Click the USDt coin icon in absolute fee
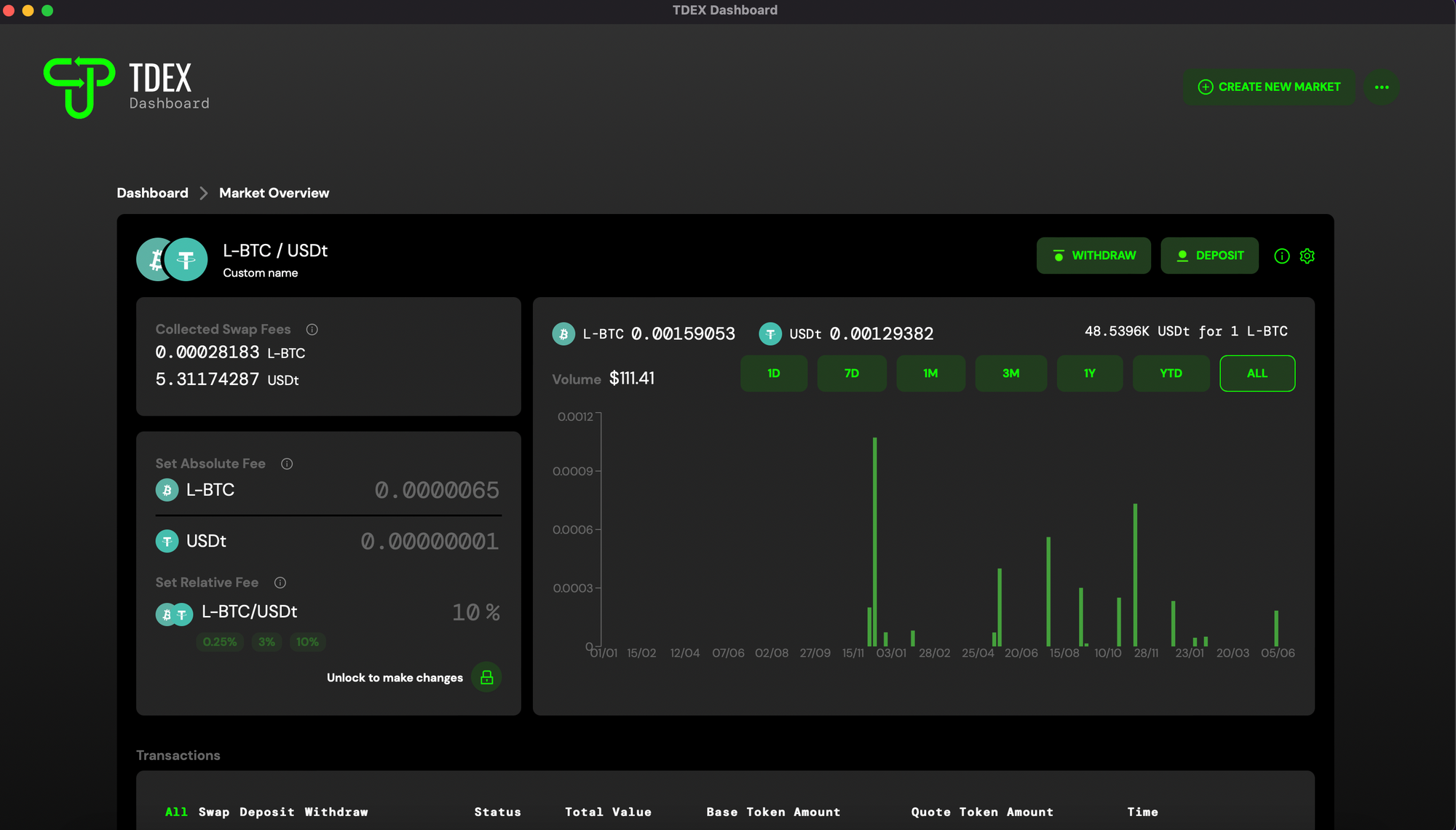This screenshot has width=1456, height=830. [x=167, y=541]
